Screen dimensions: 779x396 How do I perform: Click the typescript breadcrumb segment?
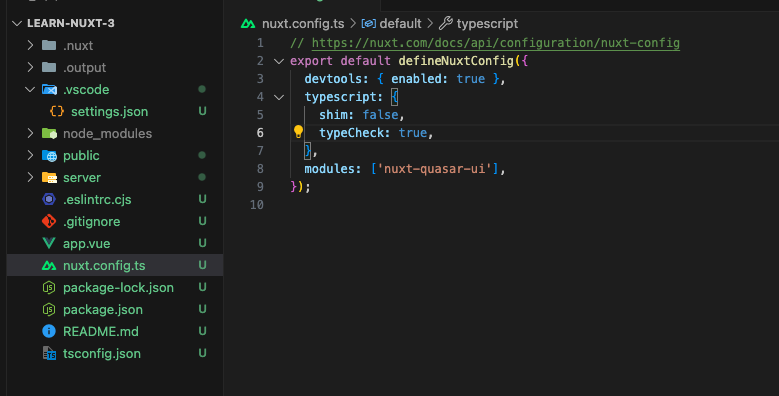click(487, 23)
